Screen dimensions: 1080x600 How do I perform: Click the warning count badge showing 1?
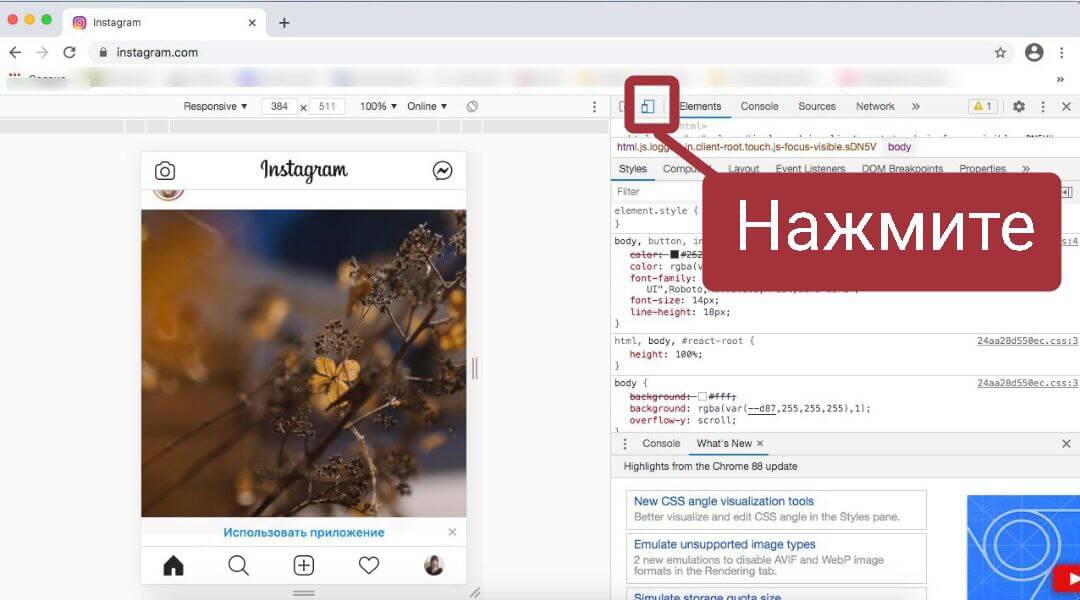coord(982,106)
